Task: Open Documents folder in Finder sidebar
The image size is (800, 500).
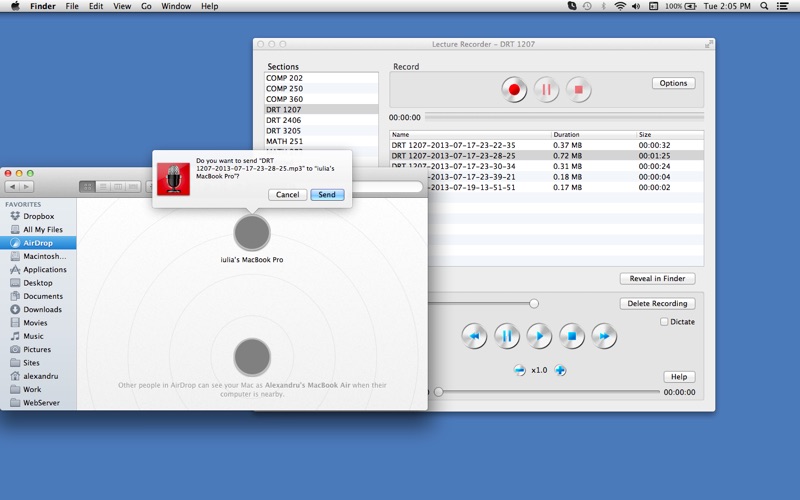Action: 38,296
